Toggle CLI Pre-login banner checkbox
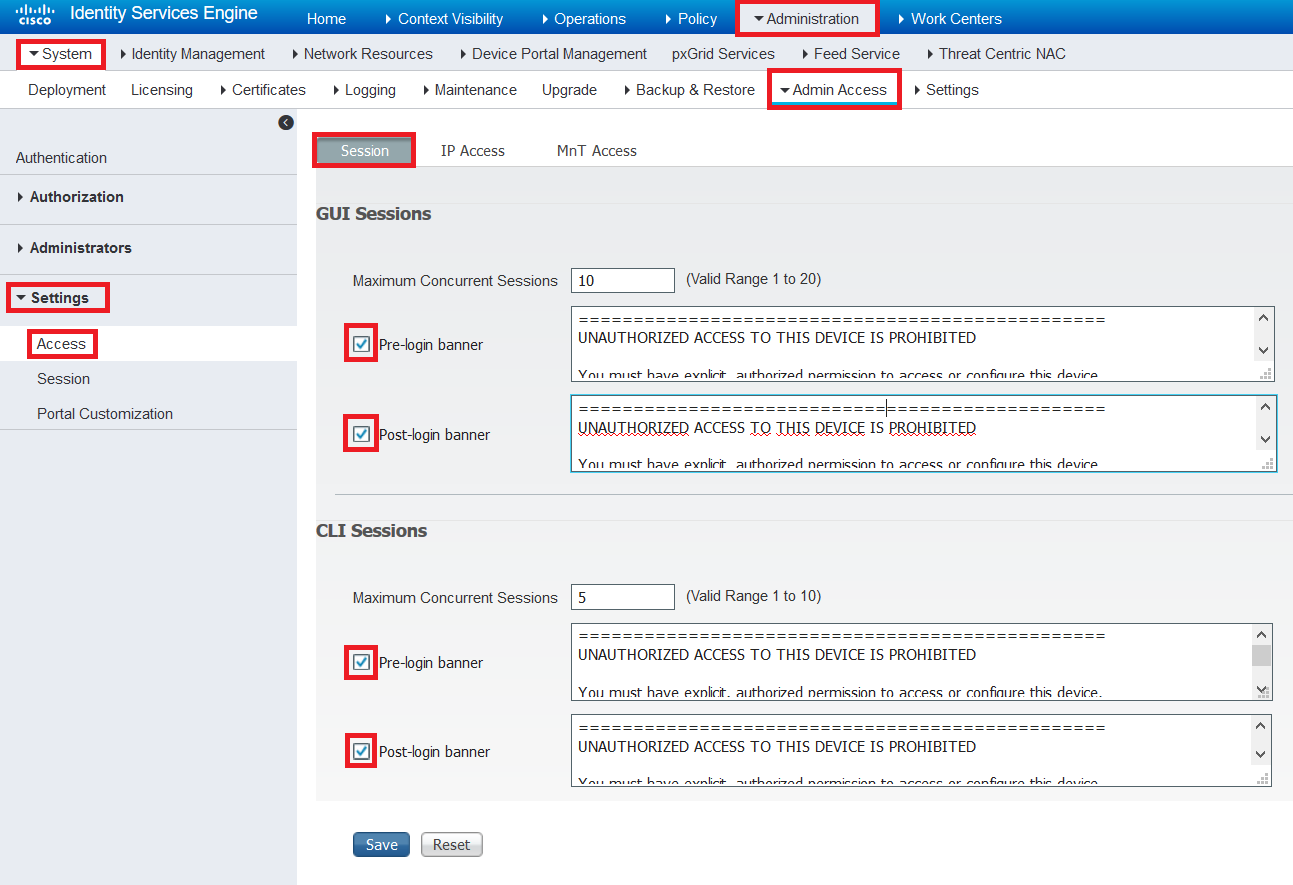The width and height of the screenshot is (1293, 885). coord(361,662)
